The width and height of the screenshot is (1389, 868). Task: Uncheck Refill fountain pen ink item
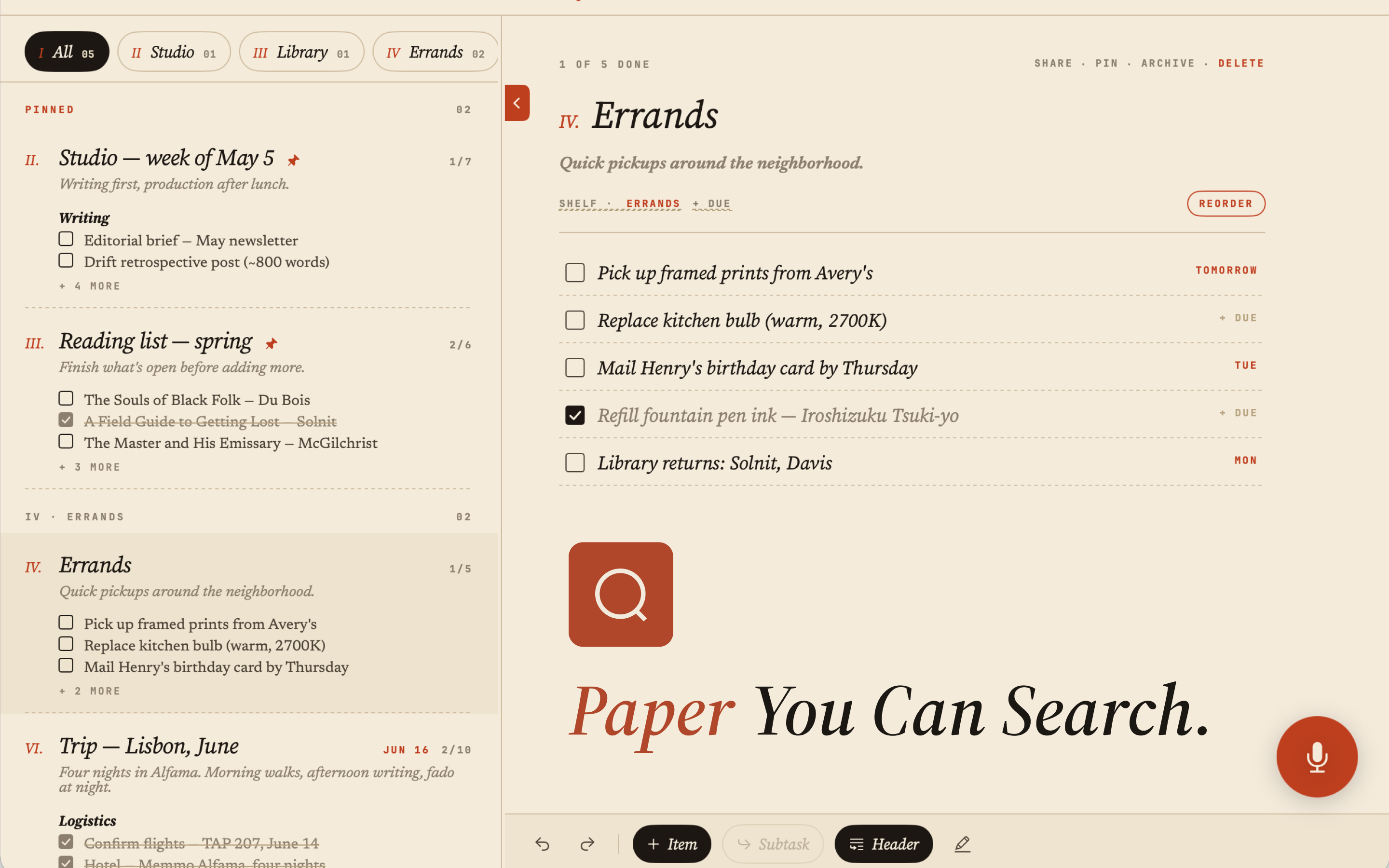pyautogui.click(x=574, y=415)
